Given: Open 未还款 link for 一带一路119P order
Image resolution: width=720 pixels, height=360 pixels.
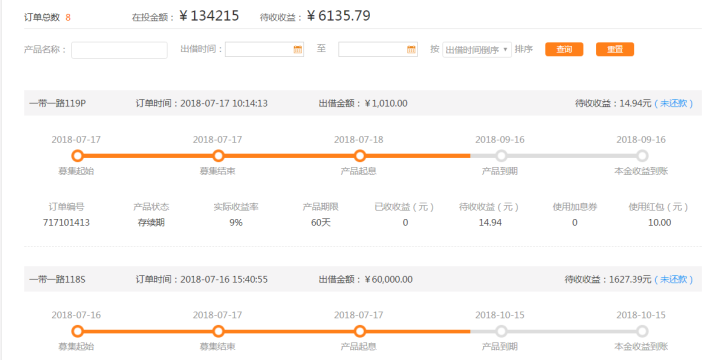Looking at the screenshot, I should [x=674, y=103].
